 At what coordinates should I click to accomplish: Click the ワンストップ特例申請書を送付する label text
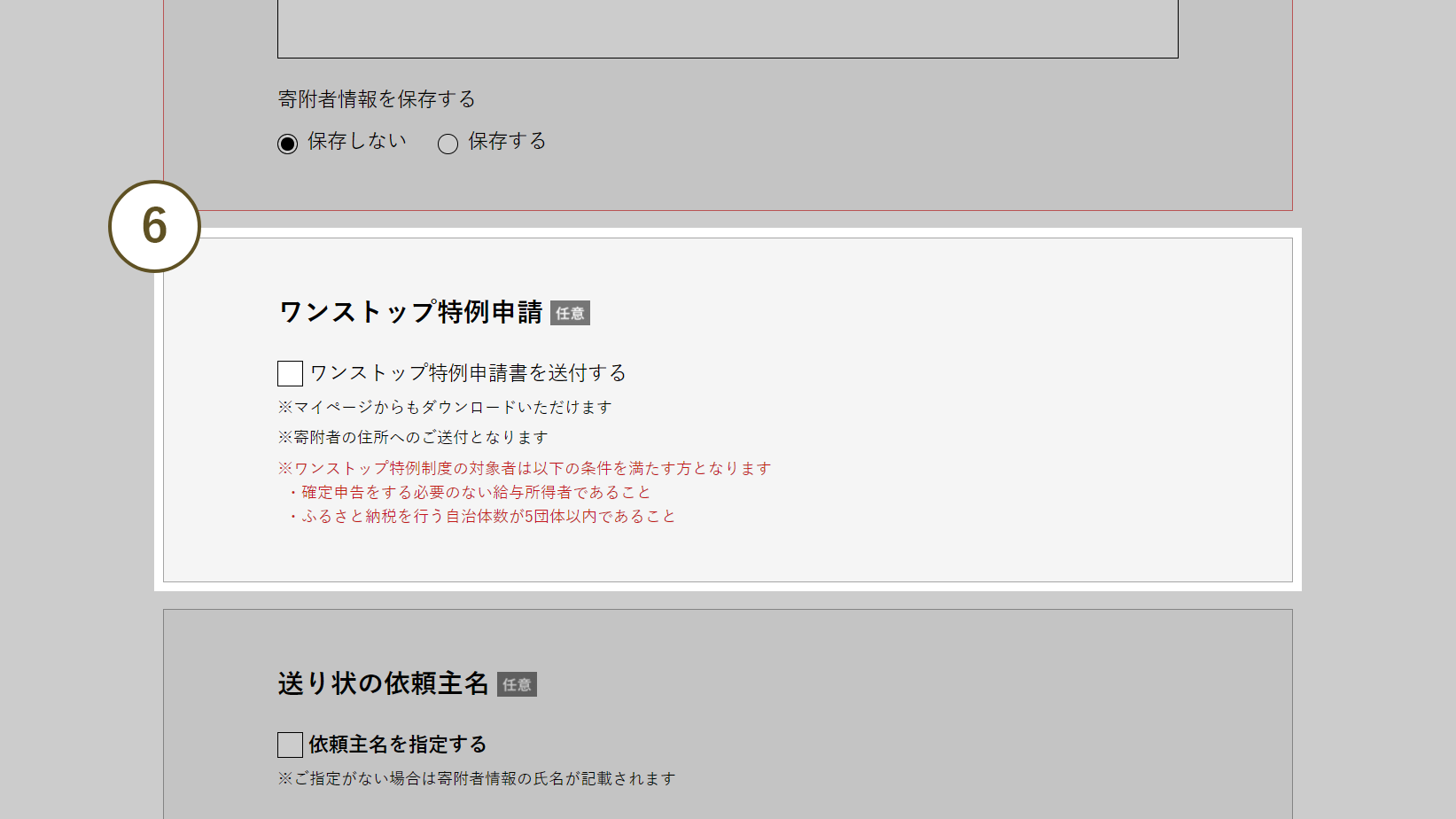tap(468, 373)
